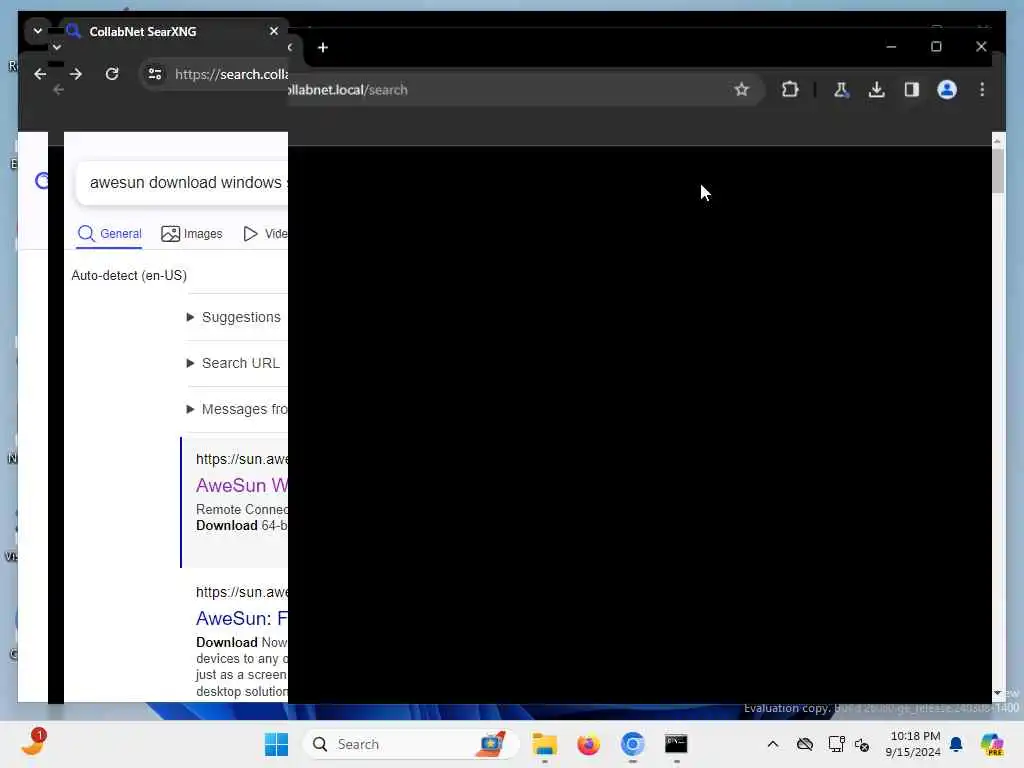Open the blue AweSun: F result link
The image size is (1024, 768).
pos(242,618)
